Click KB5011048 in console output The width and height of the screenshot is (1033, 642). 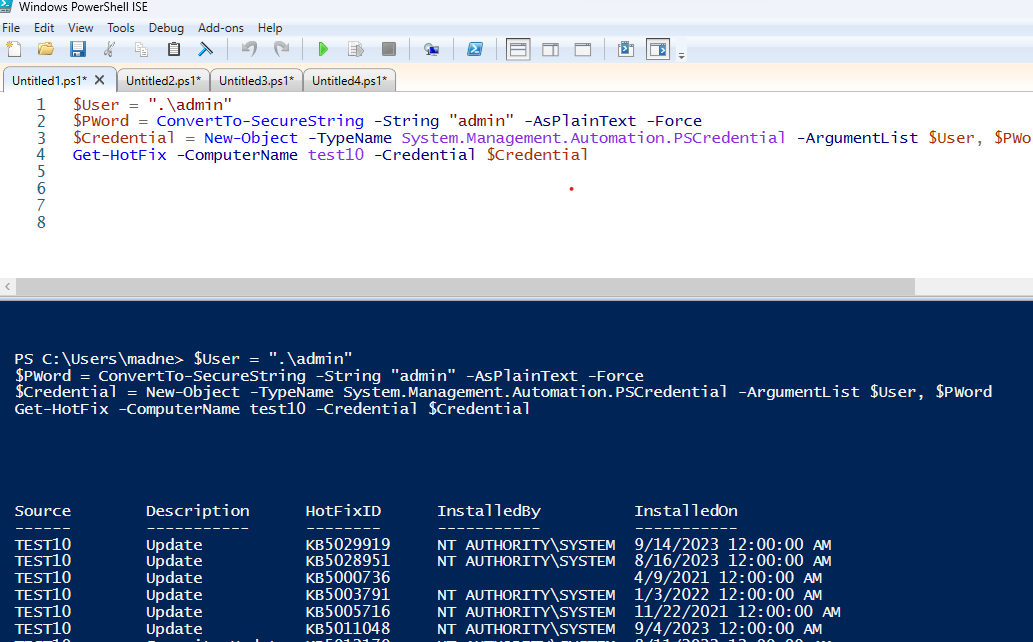click(x=348, y=629)
